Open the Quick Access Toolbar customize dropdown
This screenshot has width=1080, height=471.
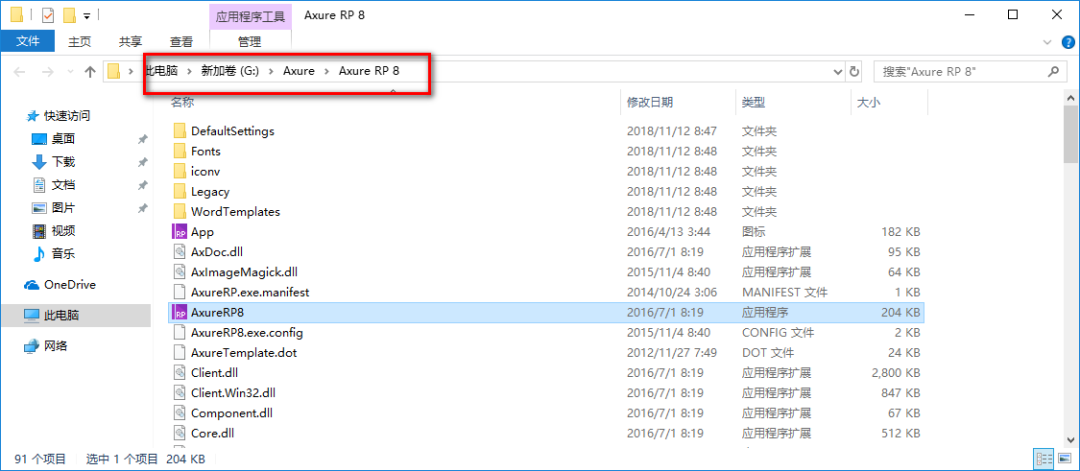tap(87, 15)
